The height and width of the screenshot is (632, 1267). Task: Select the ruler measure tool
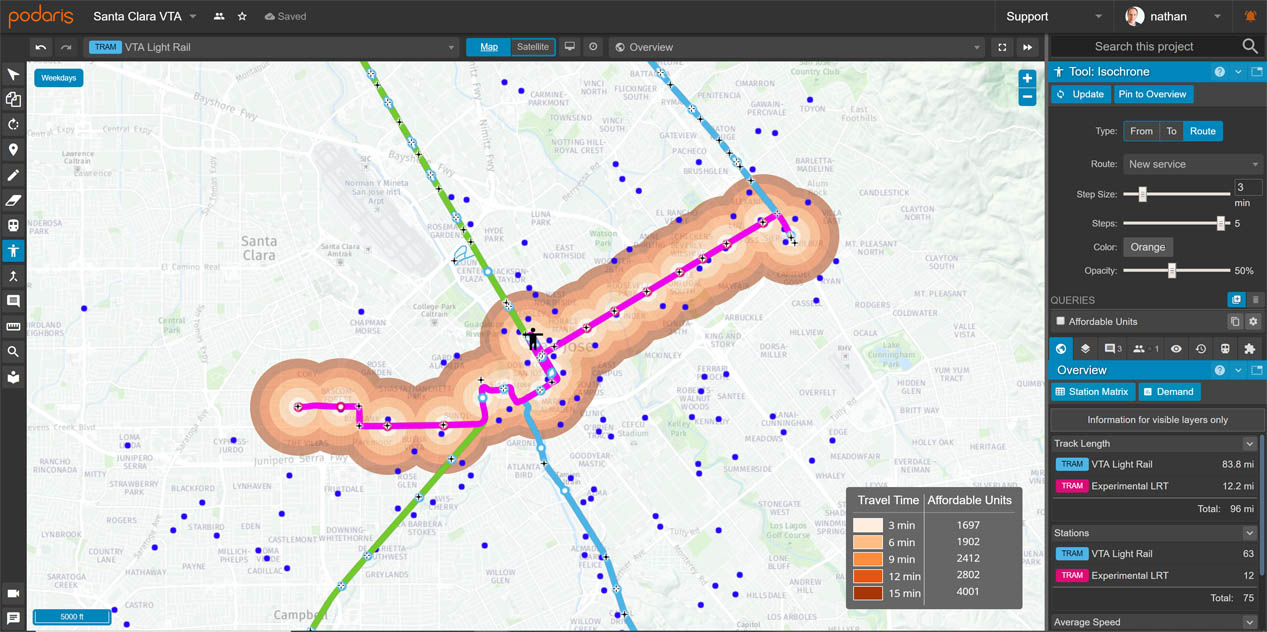[x=13, y=326]
